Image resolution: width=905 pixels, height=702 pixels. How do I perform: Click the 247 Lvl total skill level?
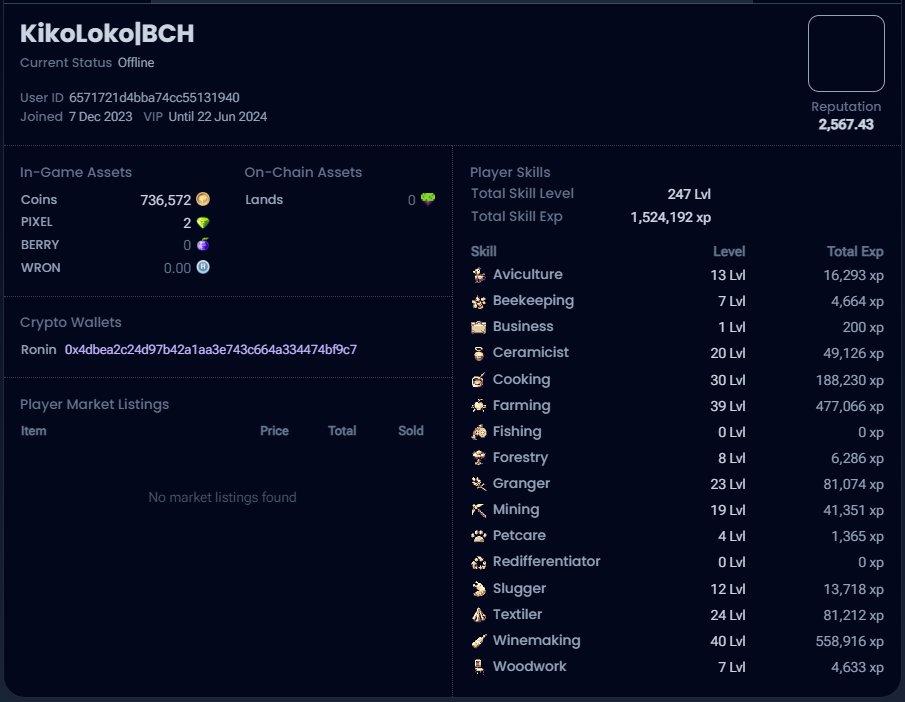[x=689, y=195]
